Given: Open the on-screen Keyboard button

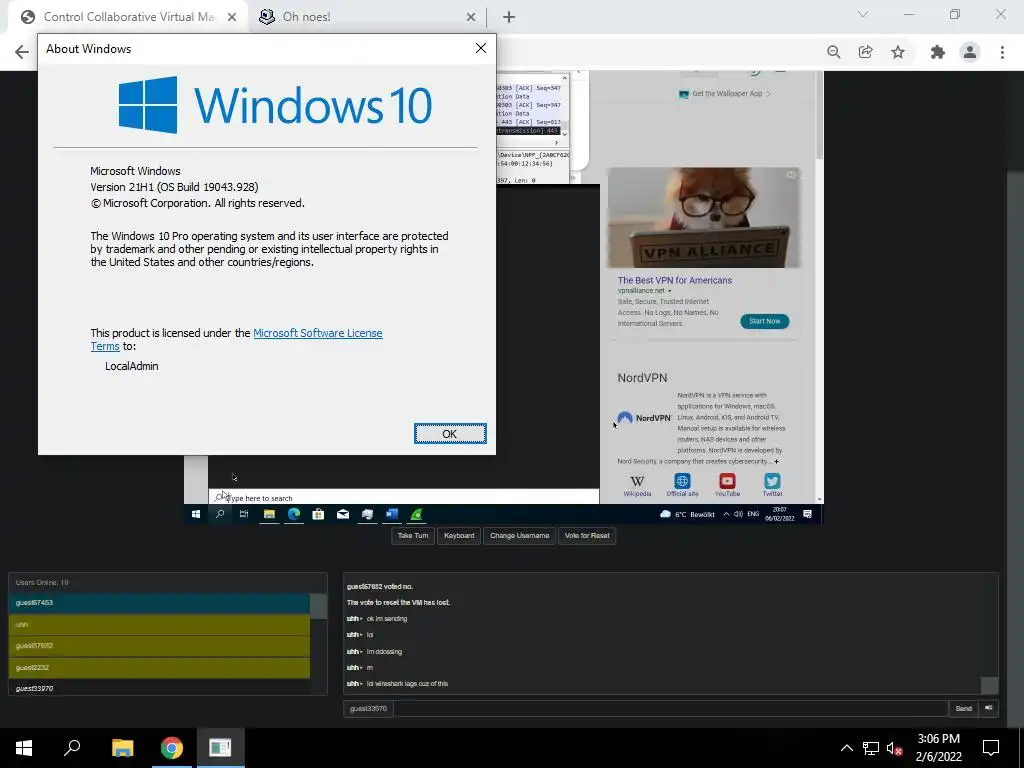Looking at the screenshot, I should coord(459,536).
